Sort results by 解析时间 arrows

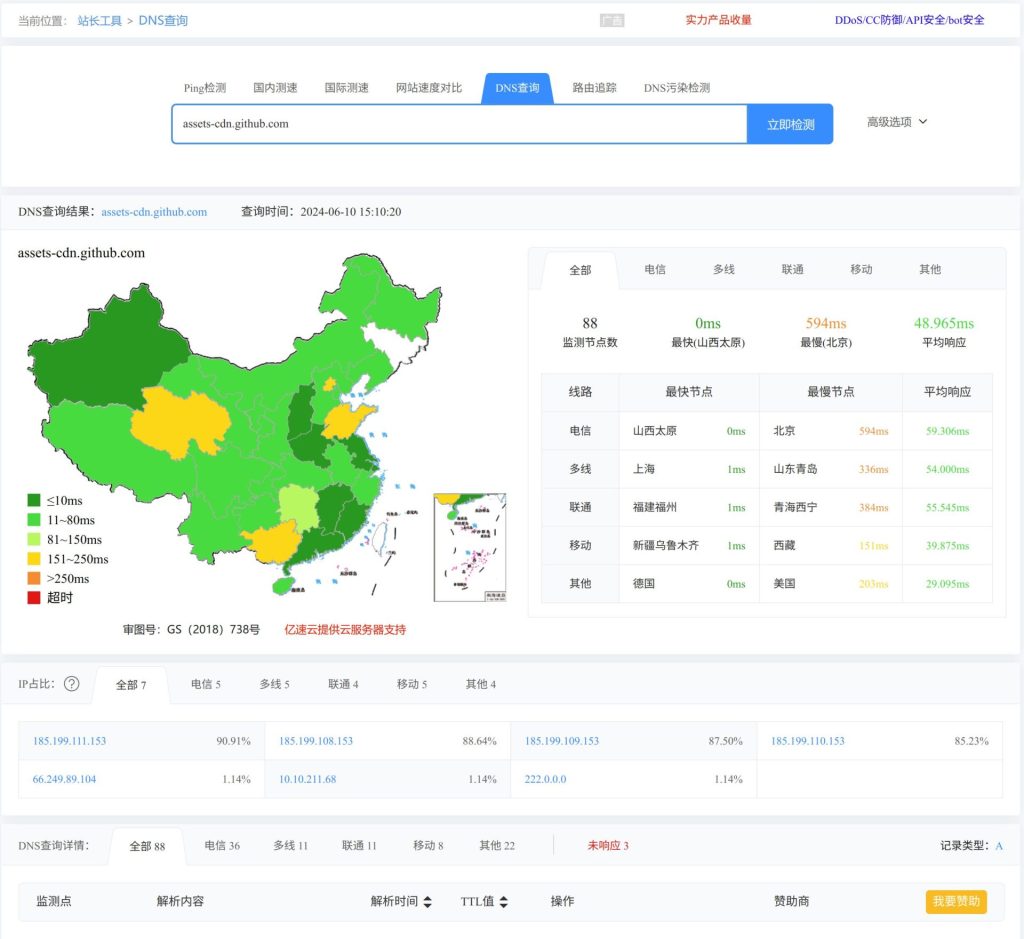pyautogui.click(x=428, y=902)
